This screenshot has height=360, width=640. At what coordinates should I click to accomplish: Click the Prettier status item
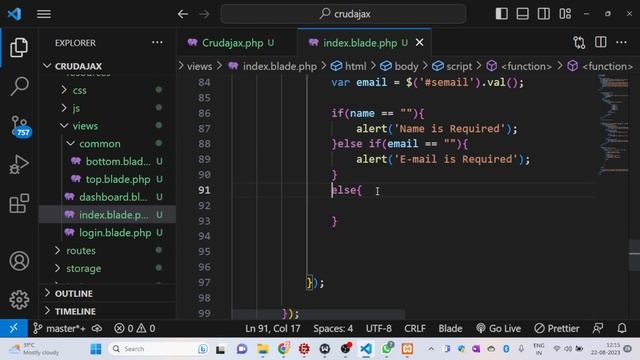(x=557, y=329)
